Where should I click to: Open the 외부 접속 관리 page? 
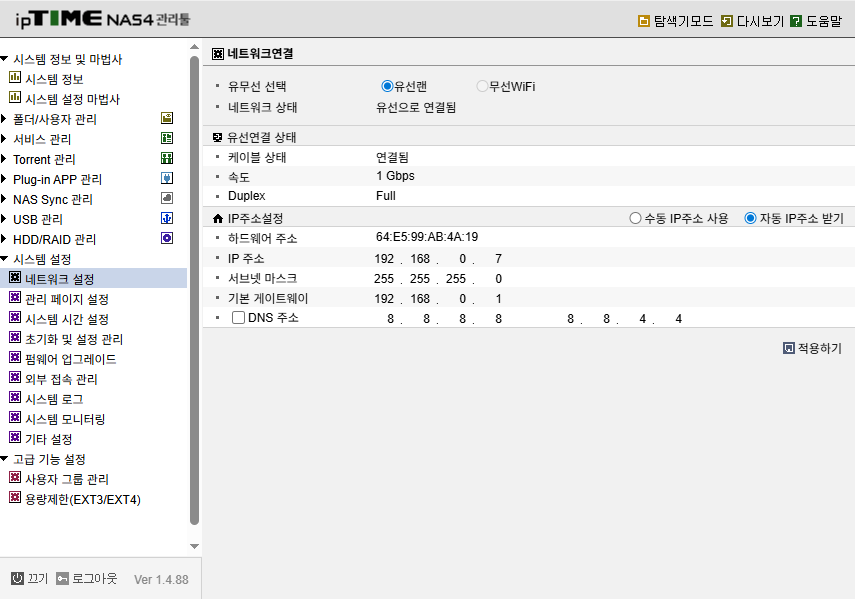pyautogui.click(x=61, y=379)
